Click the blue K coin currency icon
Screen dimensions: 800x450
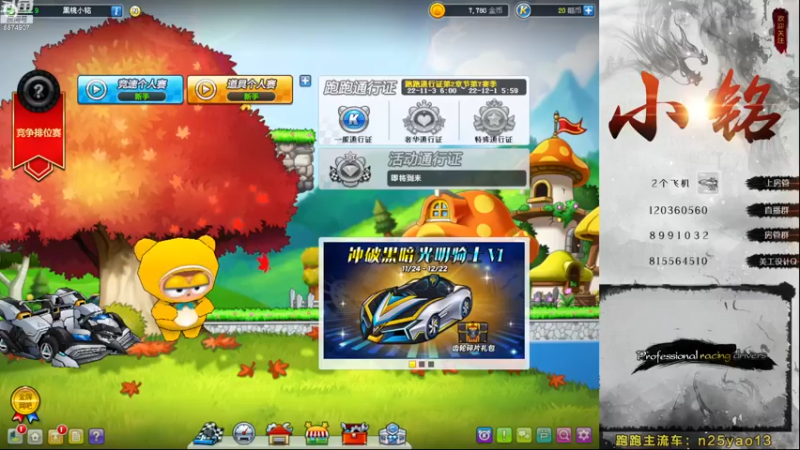pyautogui.click(x=523, y=10)
